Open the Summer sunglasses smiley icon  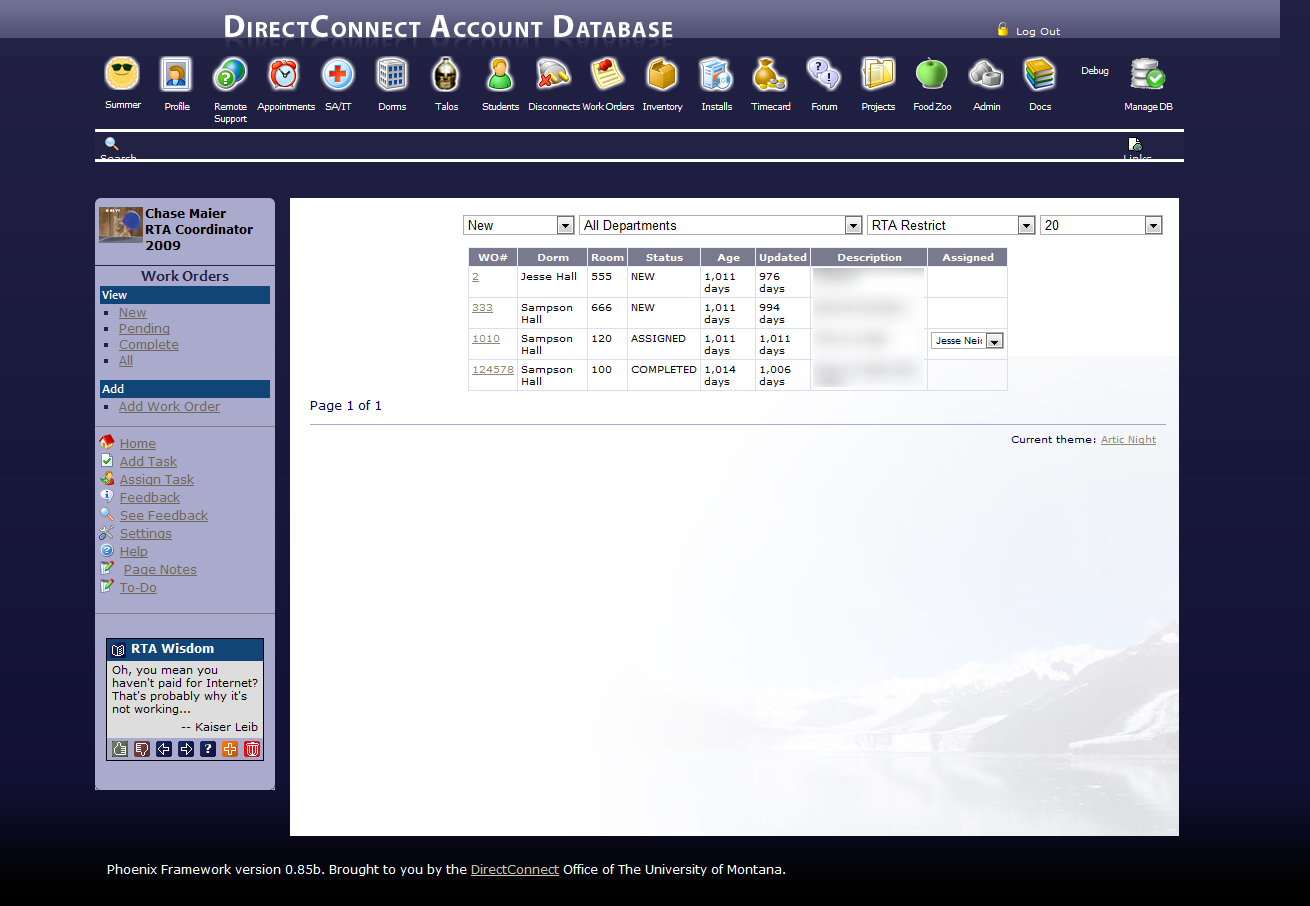click(x=122, y=74)
